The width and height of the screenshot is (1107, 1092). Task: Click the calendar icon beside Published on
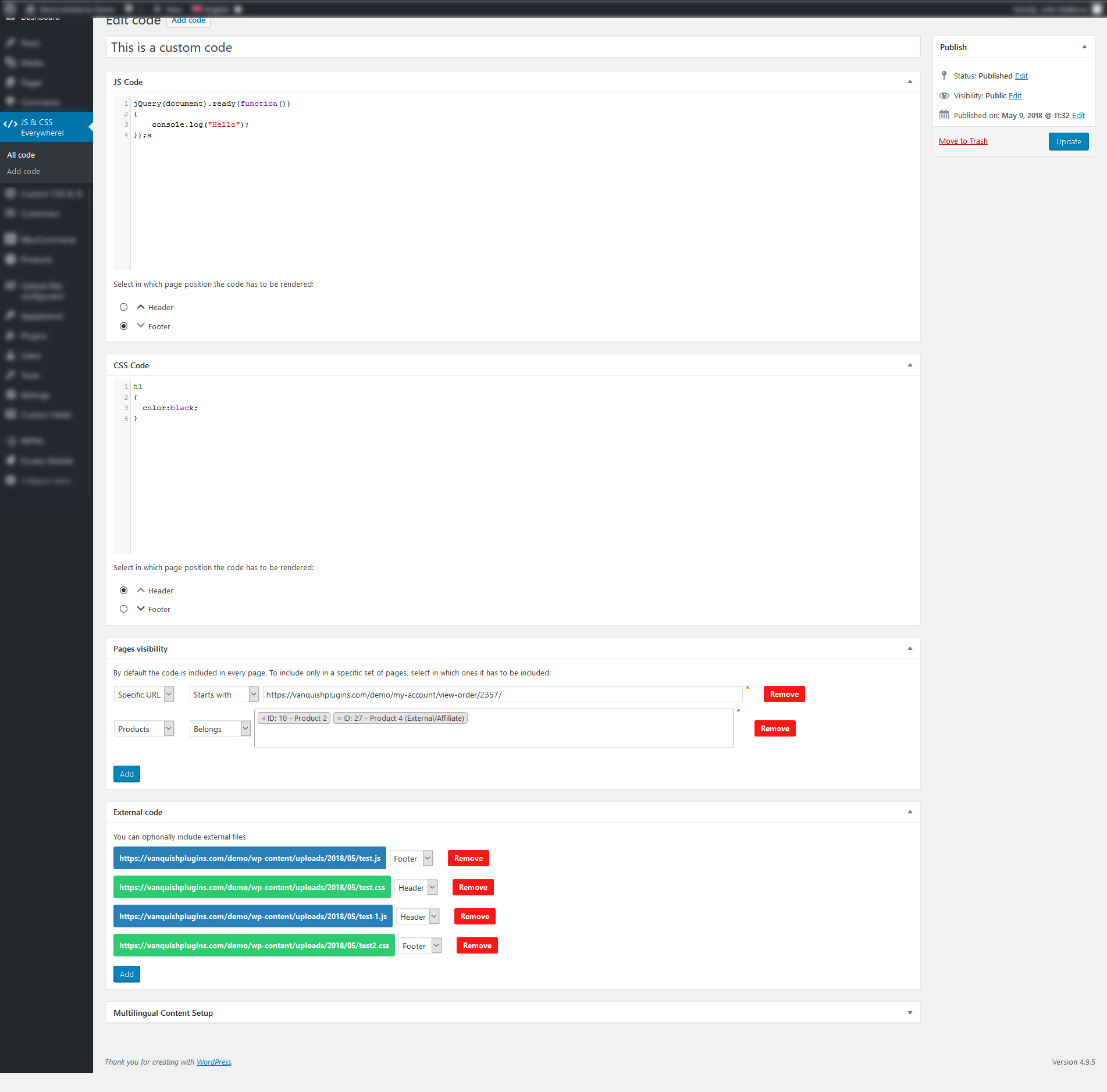coord(944,115)
